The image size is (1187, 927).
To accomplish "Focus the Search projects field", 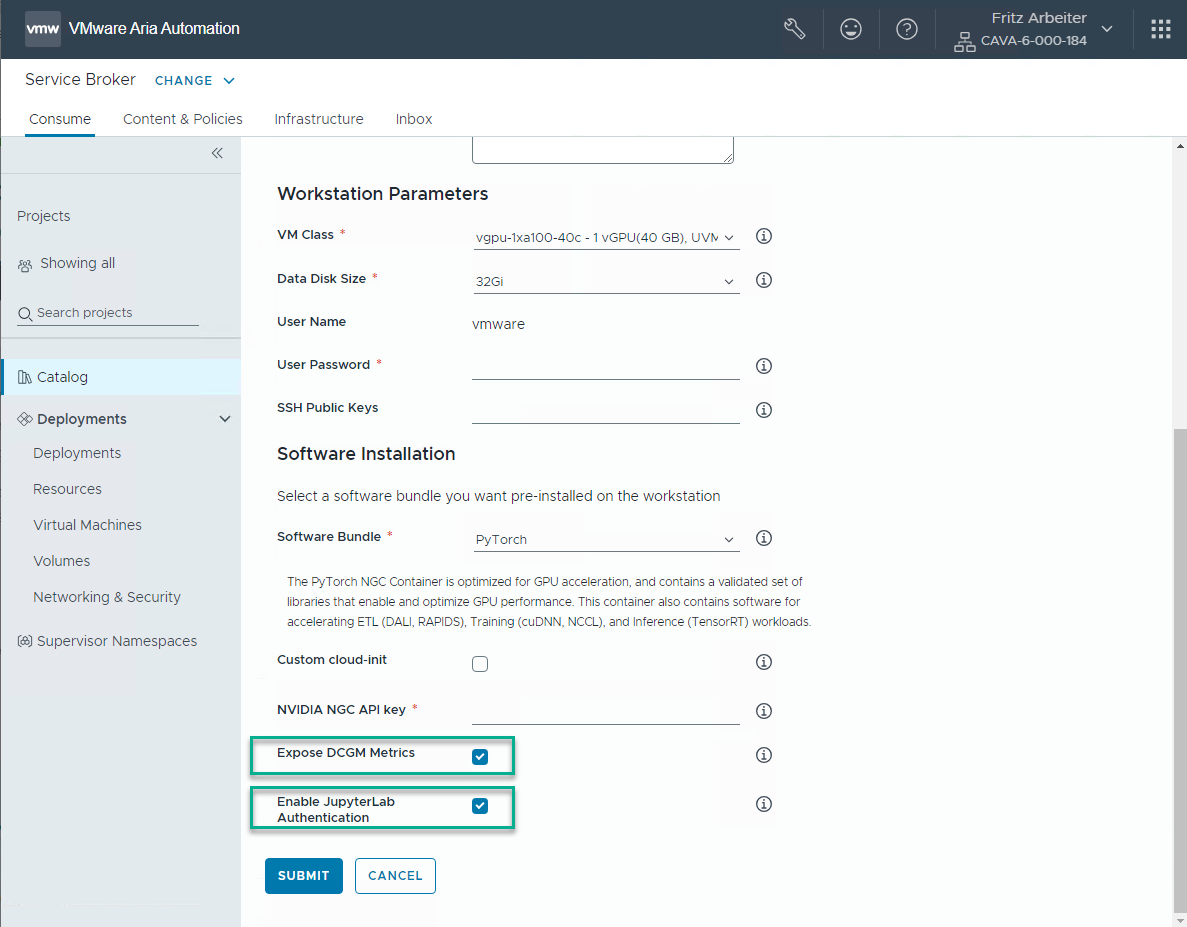I will [x=107, y=313].
